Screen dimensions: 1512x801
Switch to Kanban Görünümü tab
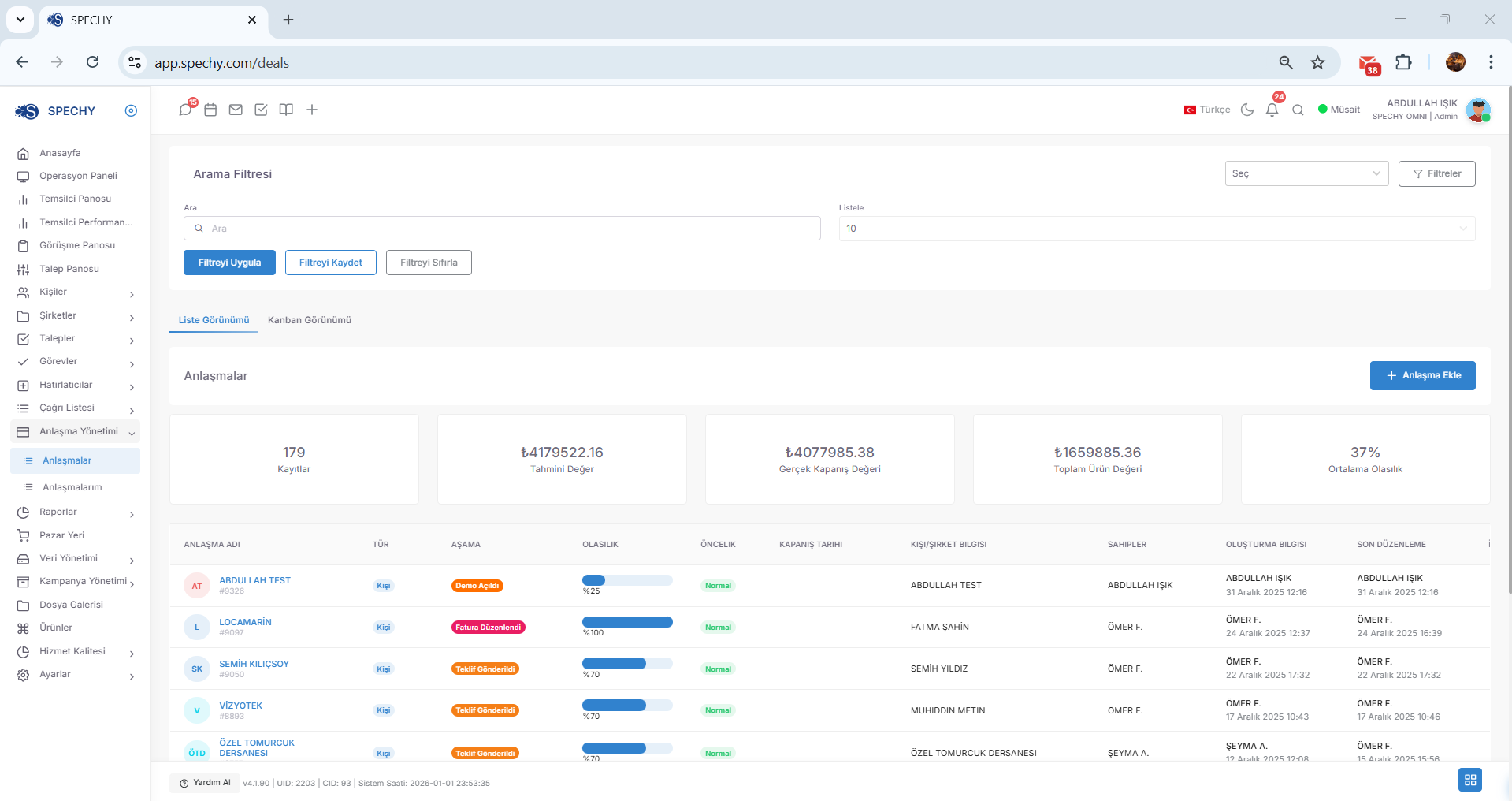coord(310,320)
